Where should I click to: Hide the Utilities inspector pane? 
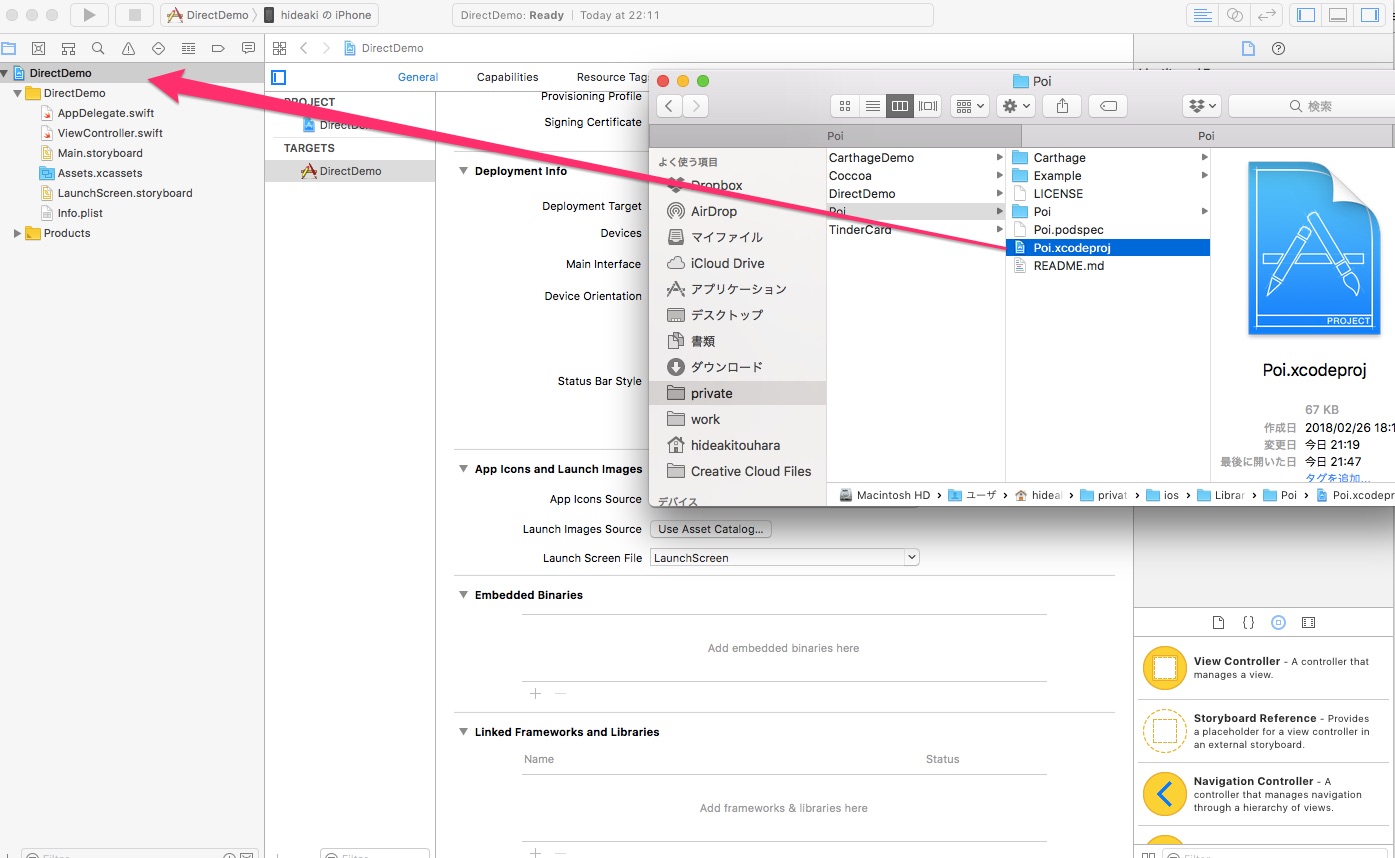click(x=1372, y=15)
